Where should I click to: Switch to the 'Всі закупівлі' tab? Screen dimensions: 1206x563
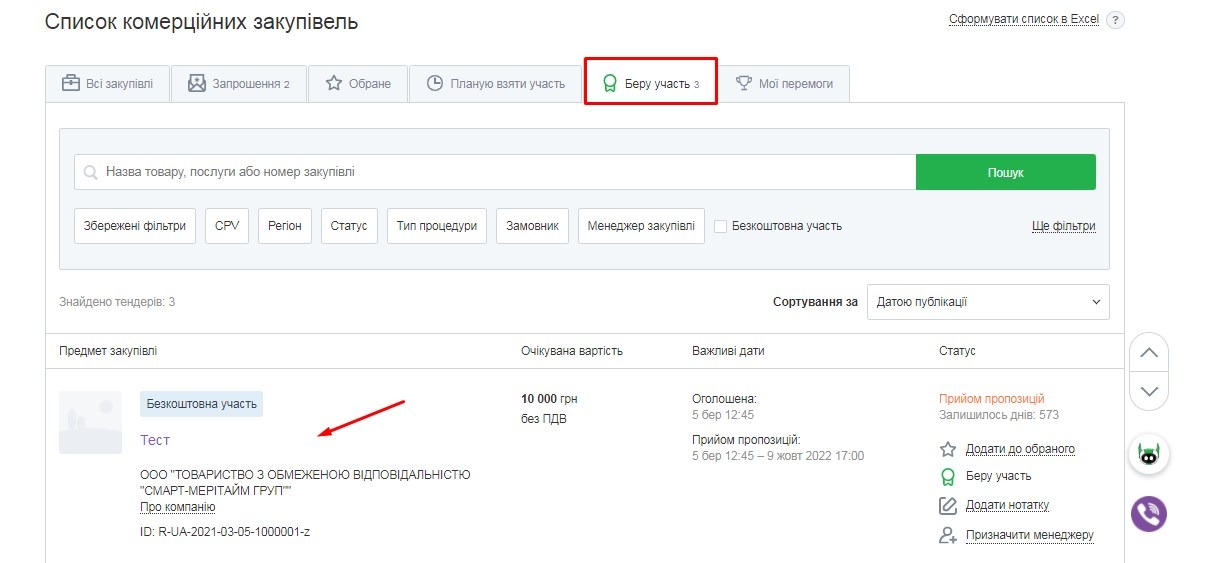(107, 84)
